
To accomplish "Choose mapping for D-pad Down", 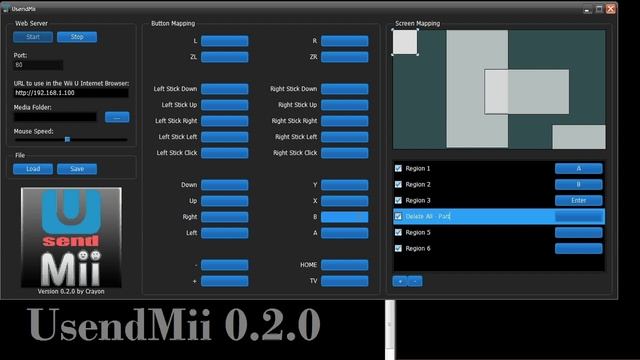I will tap(224, 185).
